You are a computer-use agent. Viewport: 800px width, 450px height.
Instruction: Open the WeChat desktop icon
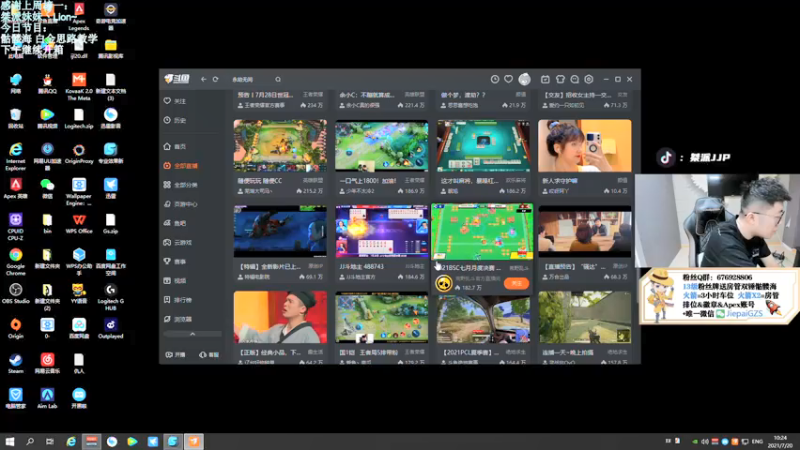47,188
